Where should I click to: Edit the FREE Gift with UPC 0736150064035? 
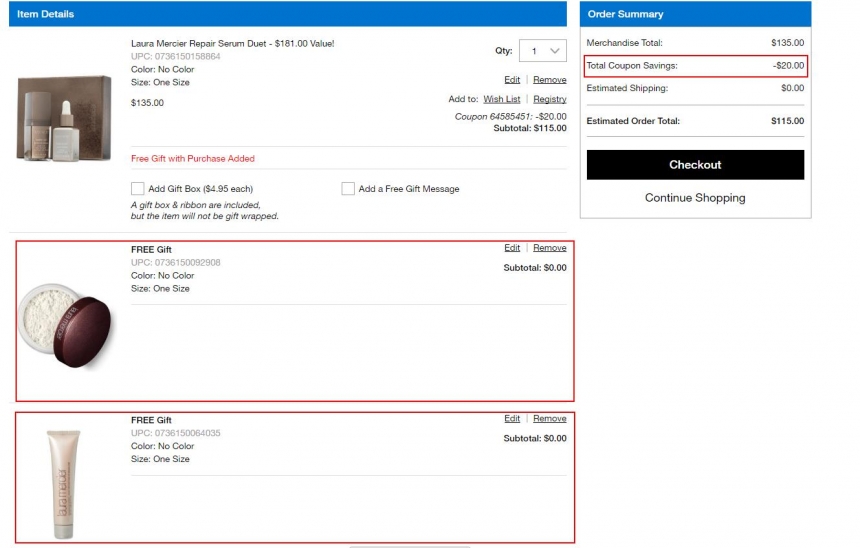tap(512, 419)
